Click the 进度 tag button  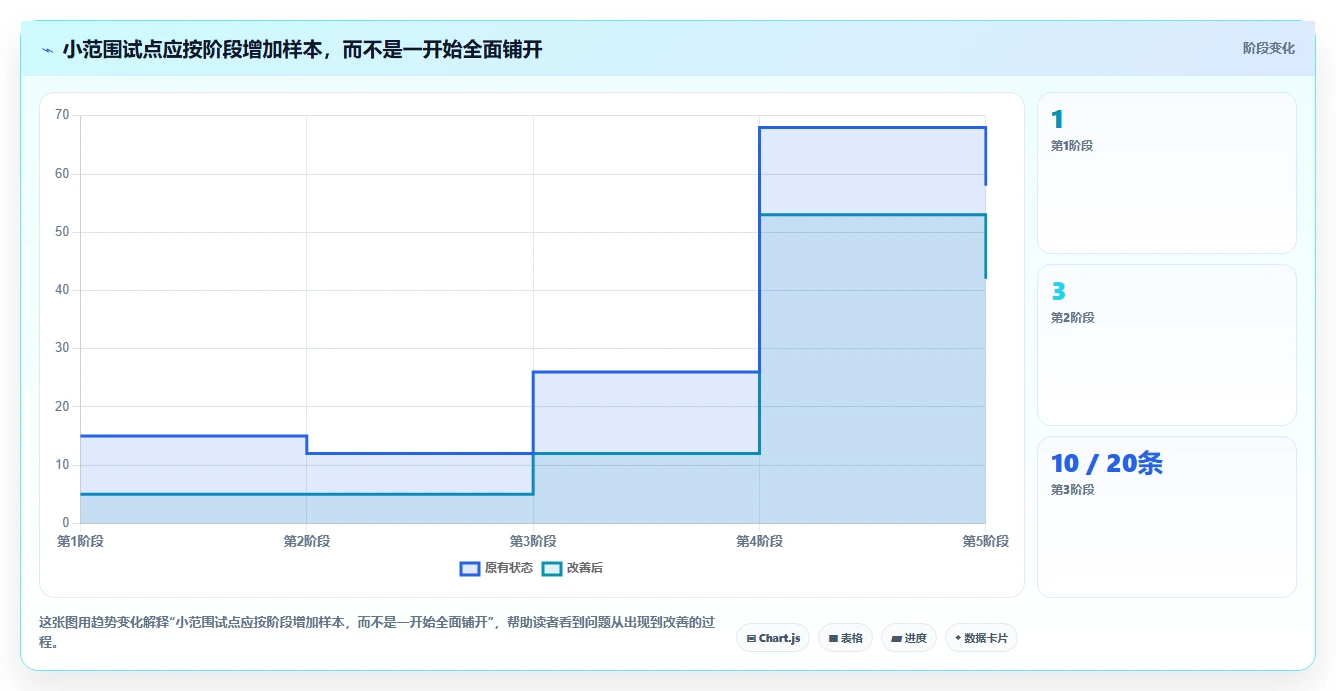coord(908,638)
